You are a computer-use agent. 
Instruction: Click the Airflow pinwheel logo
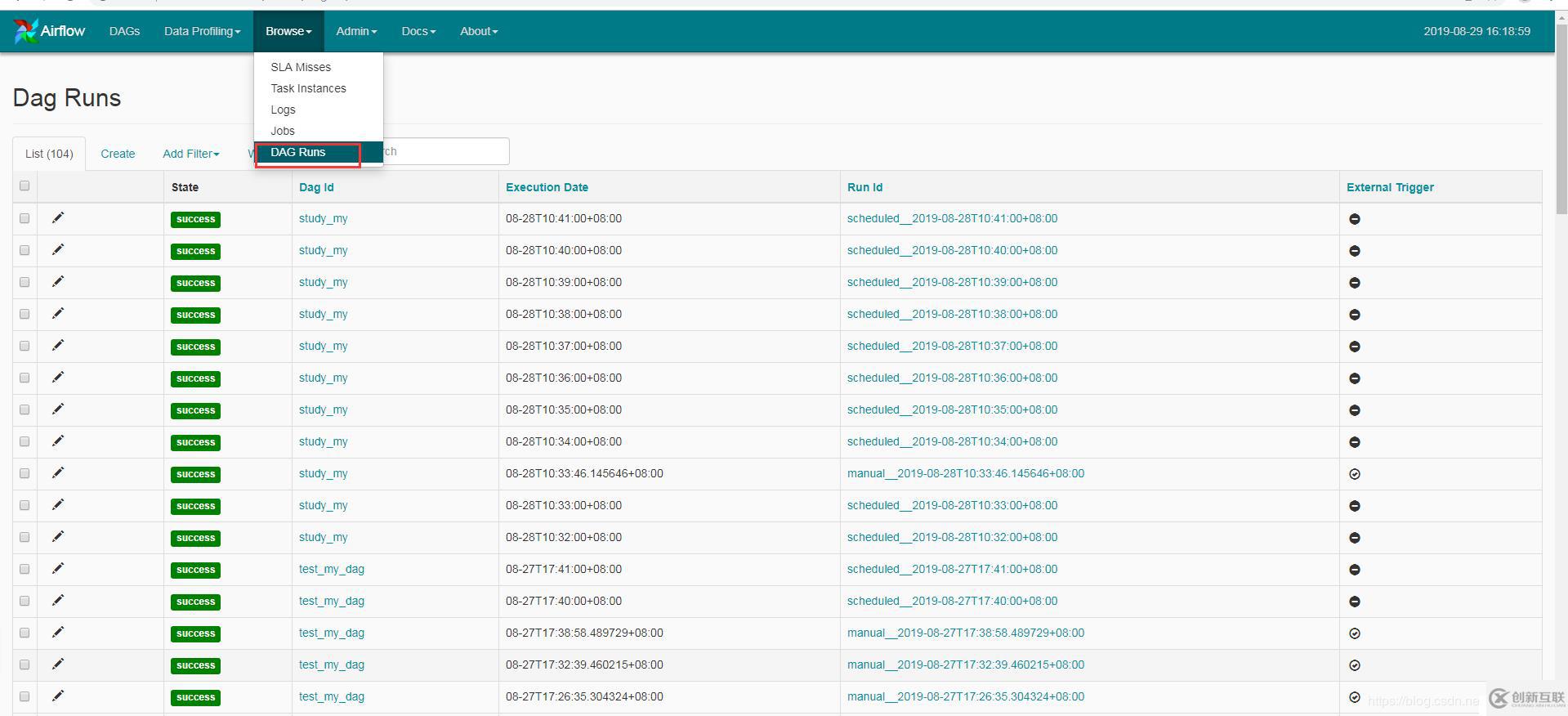point(25,31)
